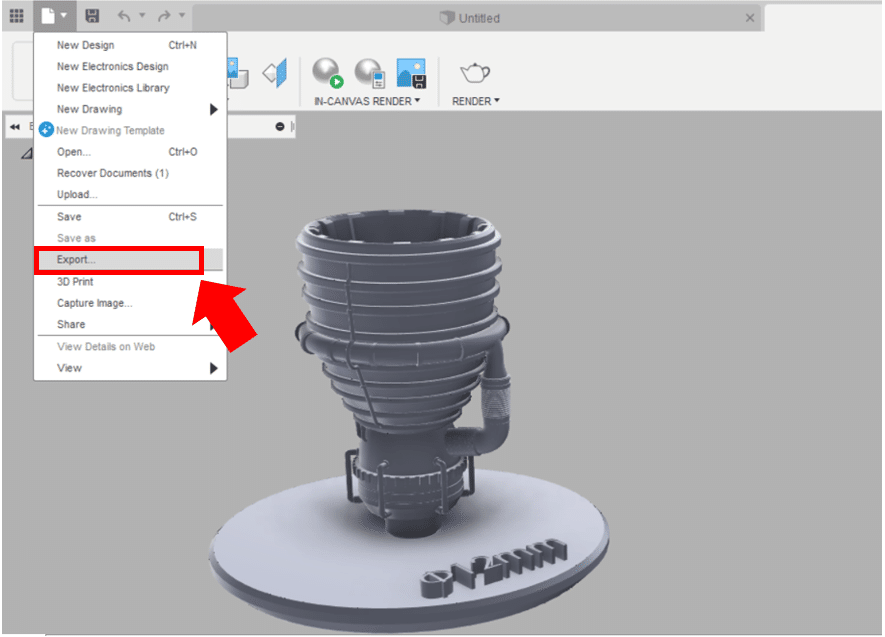Viewport: 885px width, 637px height.
Task: Click the browser panel pin dot icon
Action: coord(280,126)
